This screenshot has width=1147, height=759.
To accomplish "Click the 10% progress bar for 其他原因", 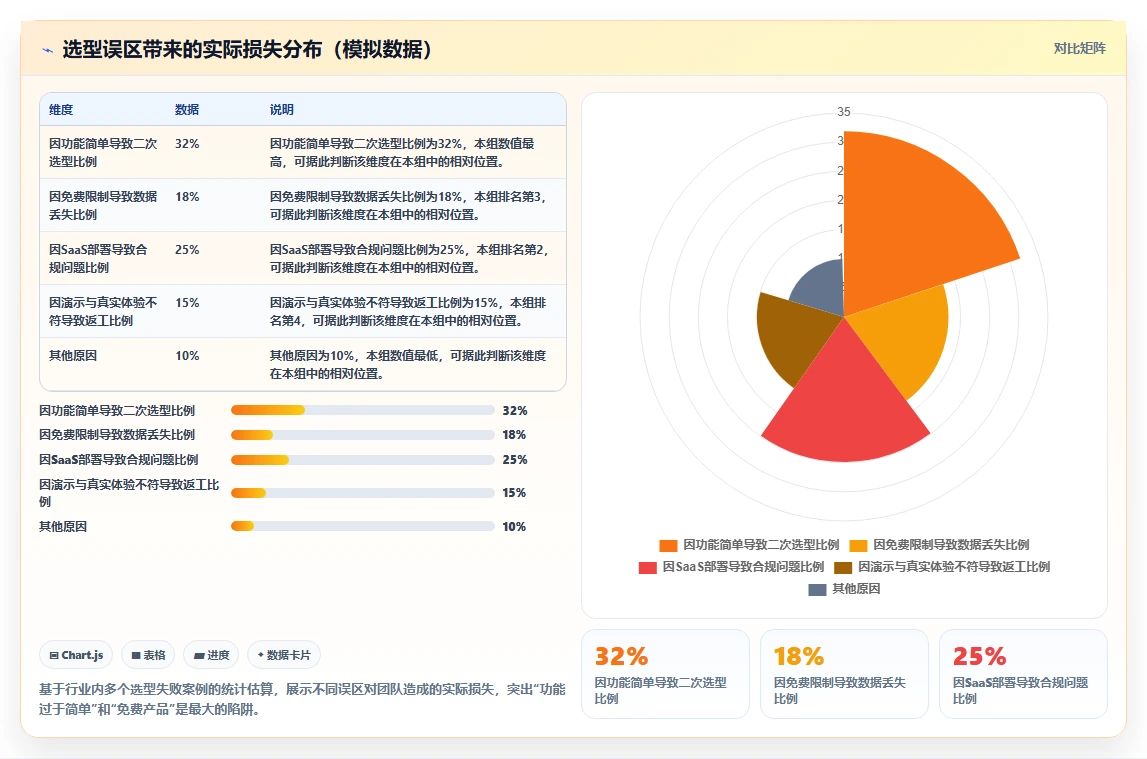I will [363, 526].
